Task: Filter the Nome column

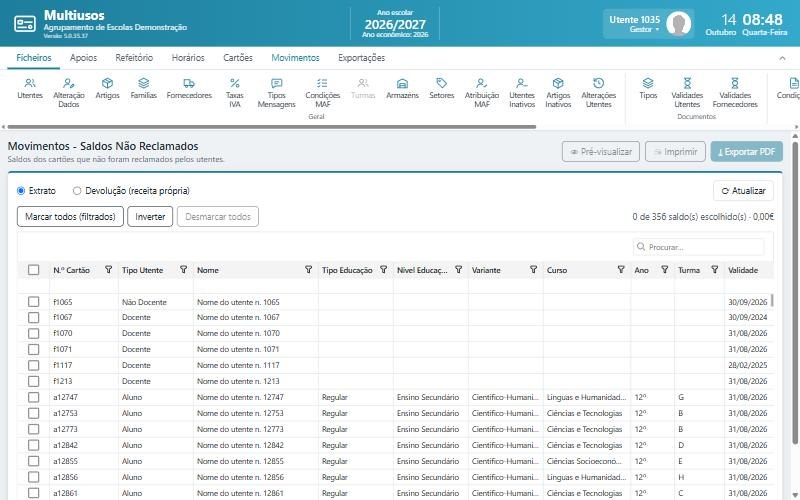Action: pyautogui.click(x=308, y=269)
